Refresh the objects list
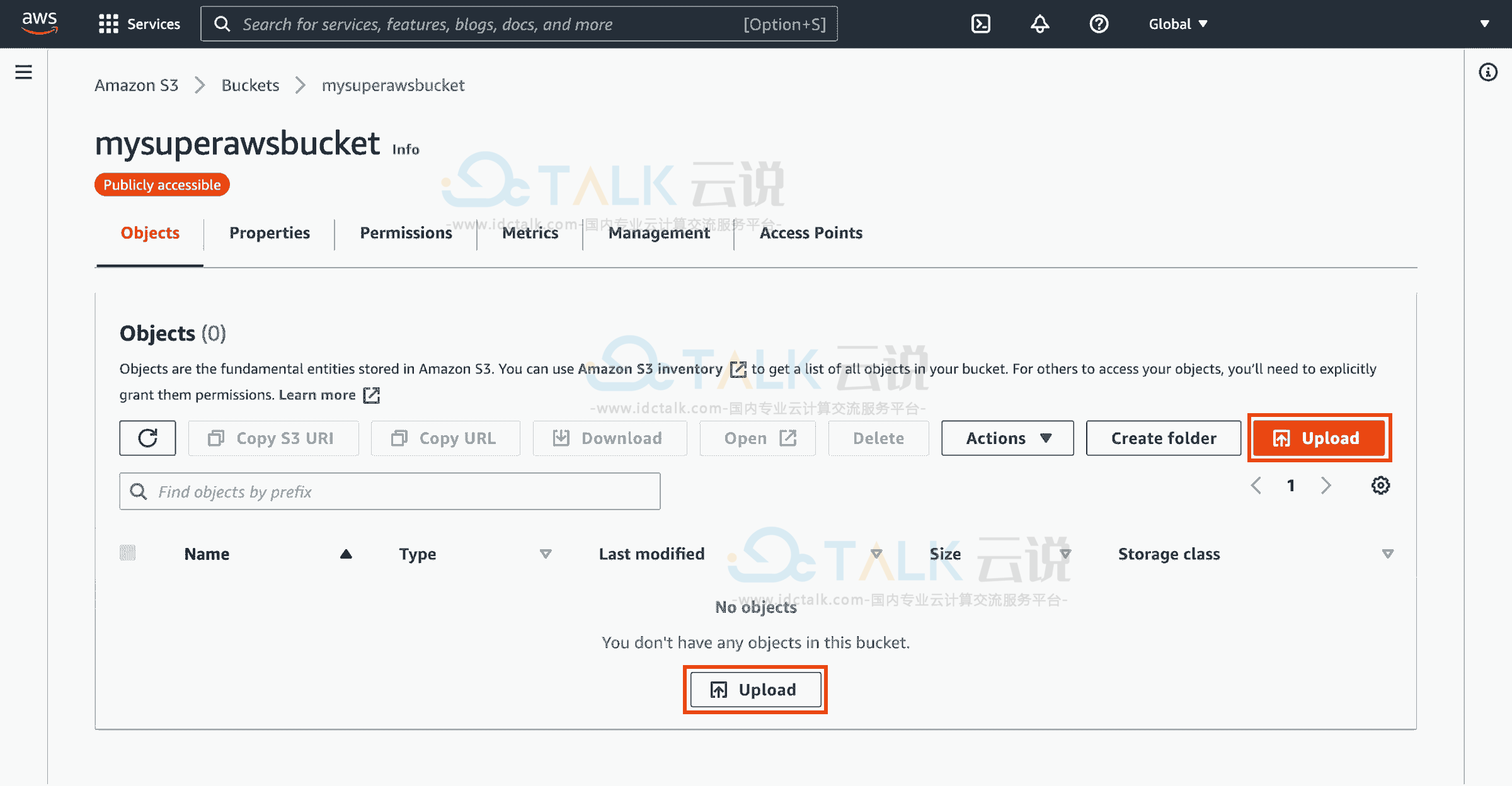1512x786 pixels. [x=147, y=438]
